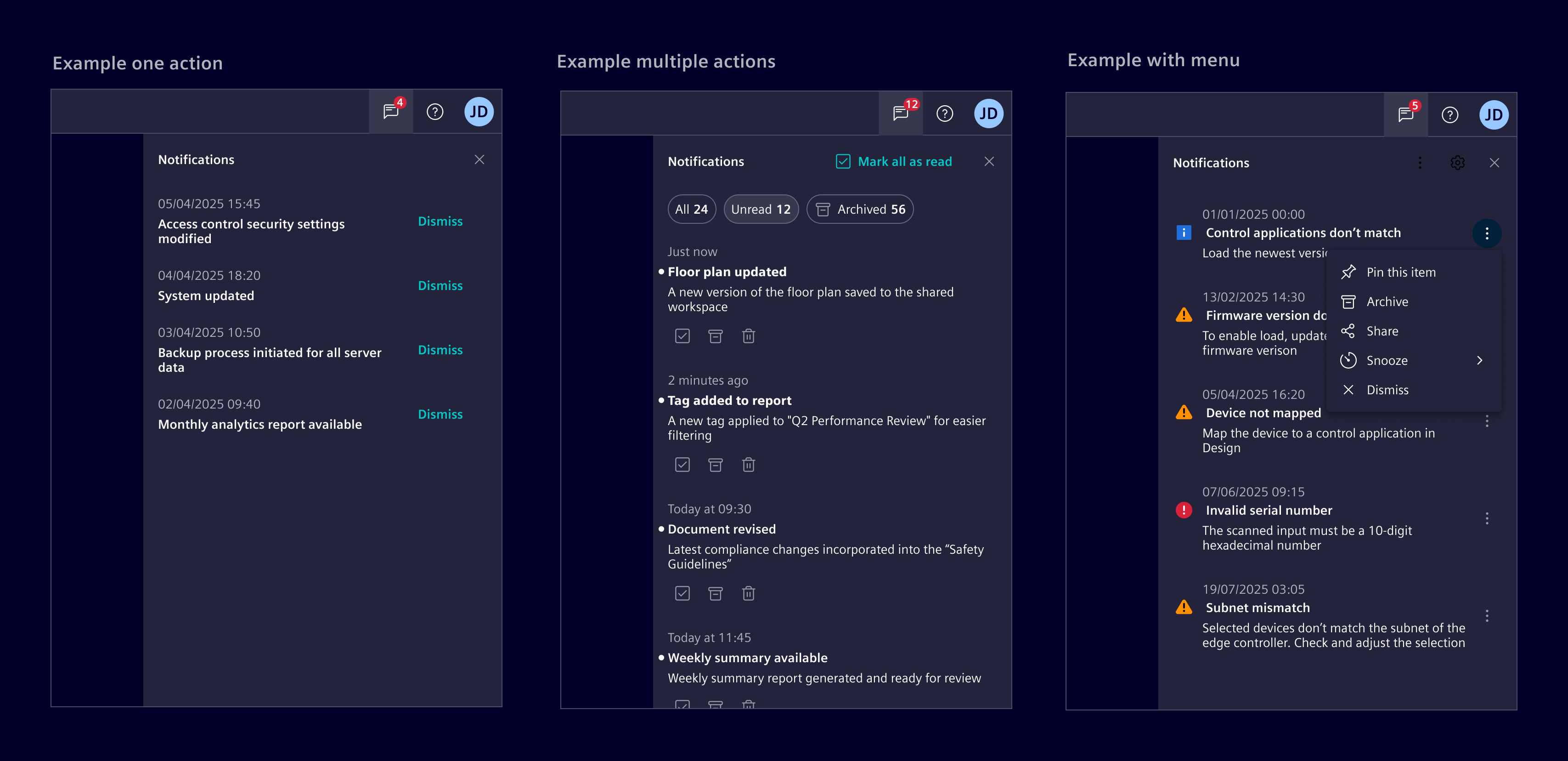The image size is (1568, 761).
Task: Open overflow menu in Notifications header
Action: tap(1420, 163)
